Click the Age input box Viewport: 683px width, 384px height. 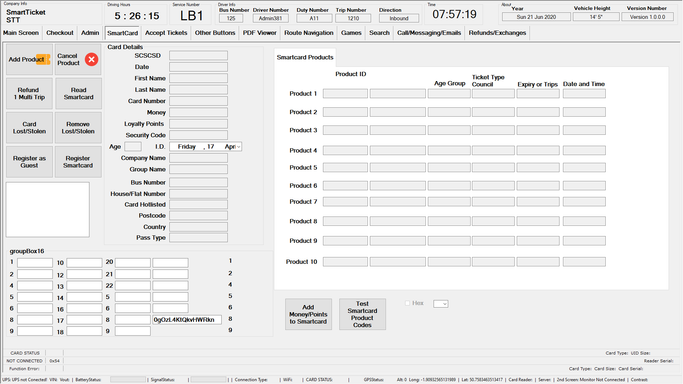click(133, 147)
